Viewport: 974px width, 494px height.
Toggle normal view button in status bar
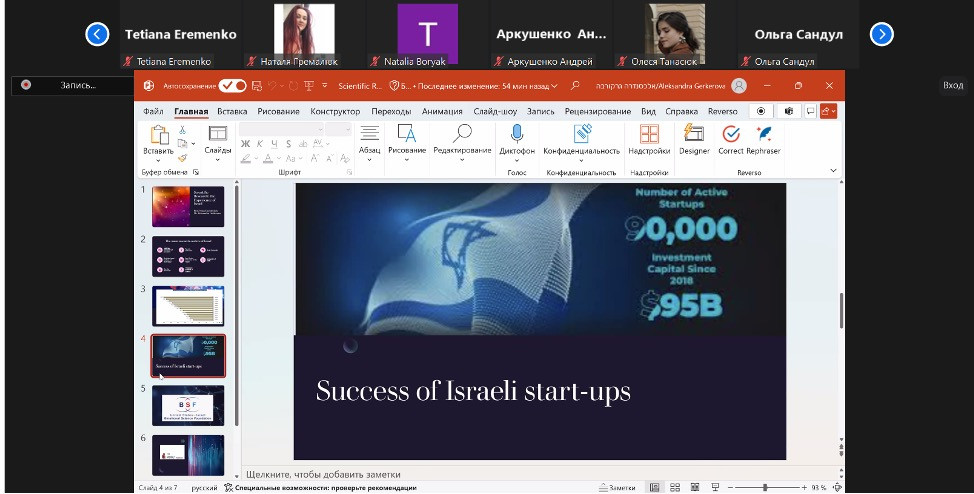654,487
